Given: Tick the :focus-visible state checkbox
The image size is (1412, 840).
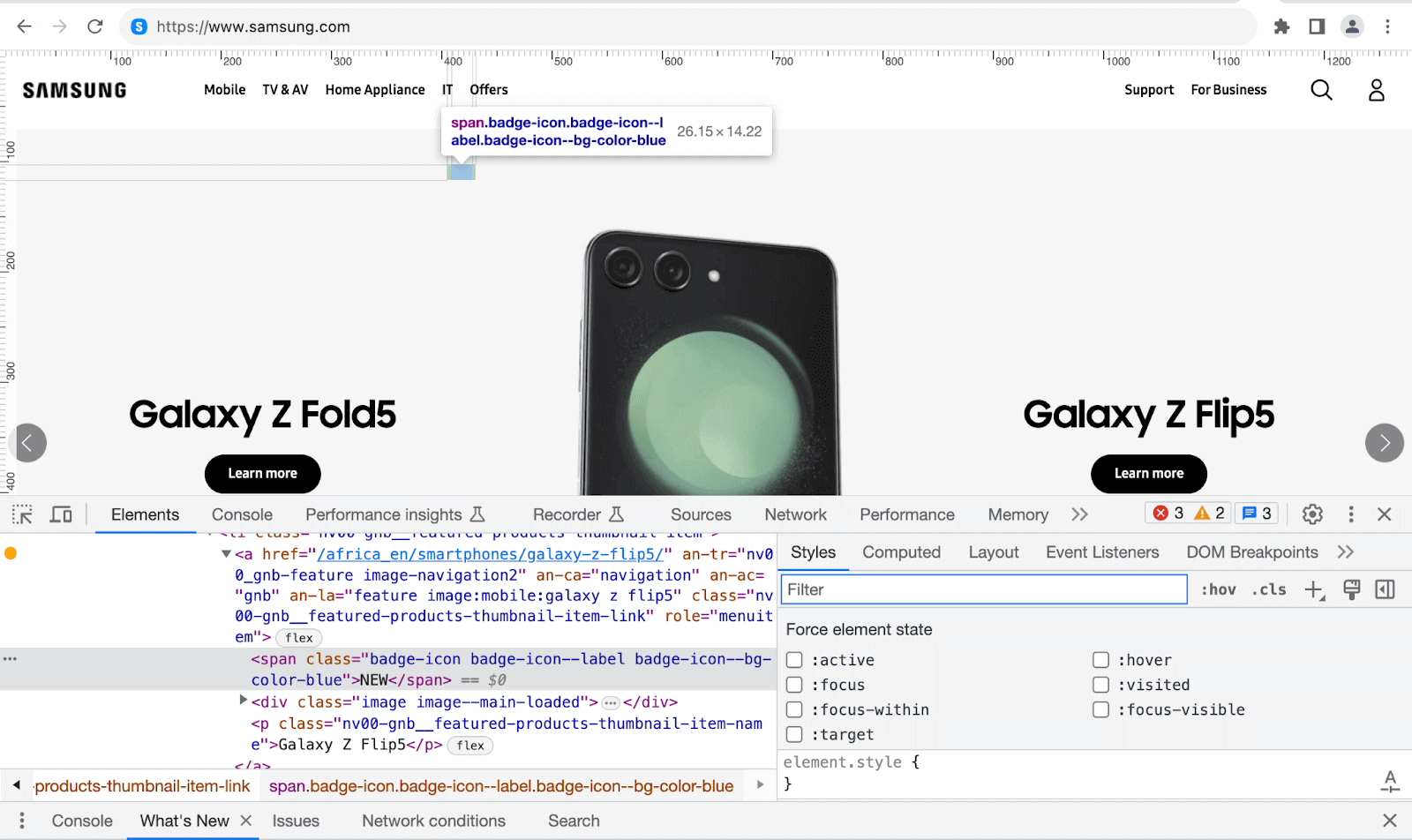Looking at the screenshot, I should point(1100,709).
